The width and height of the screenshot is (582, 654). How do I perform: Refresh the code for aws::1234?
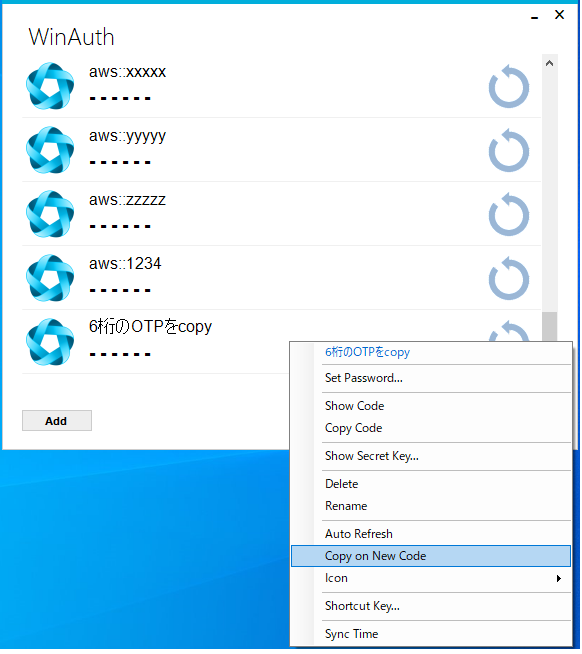click(510, 278)
